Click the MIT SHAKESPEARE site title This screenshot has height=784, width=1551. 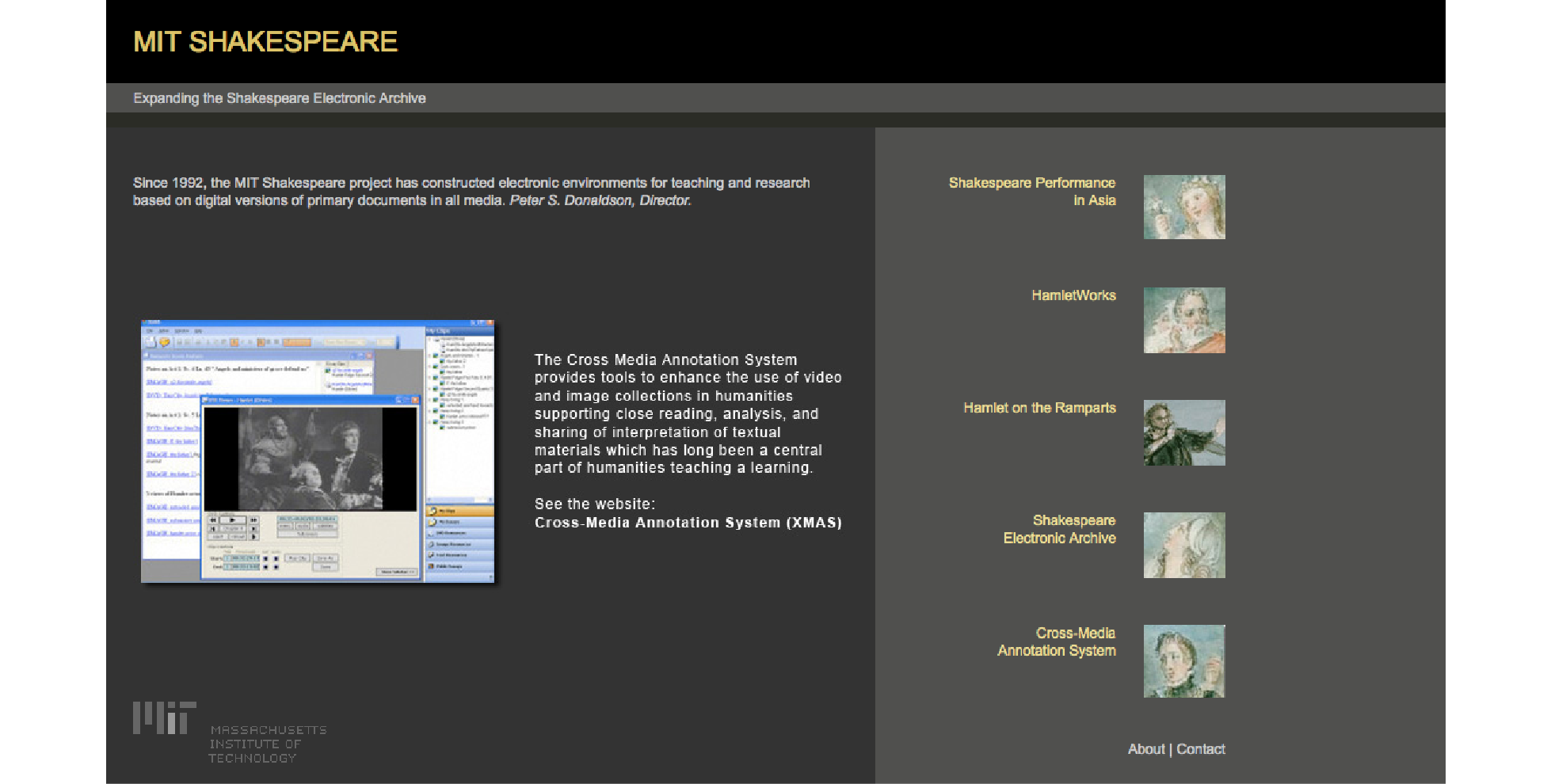tap(265, 42)
